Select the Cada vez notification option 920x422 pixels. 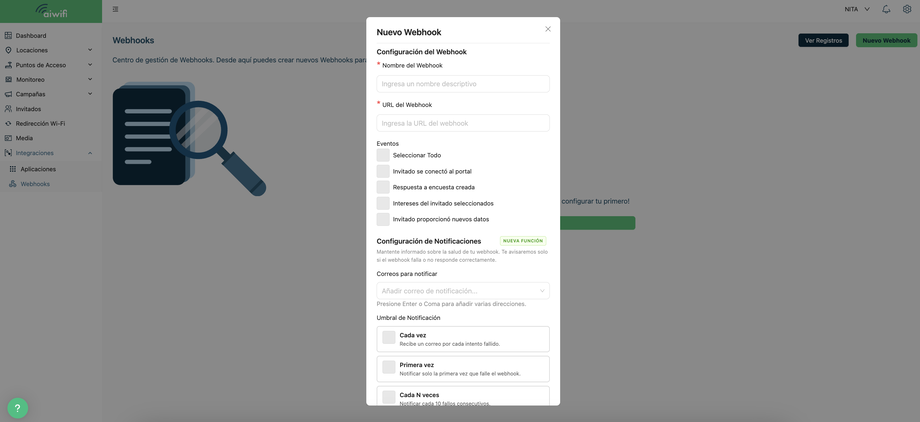tap(463, 339)
